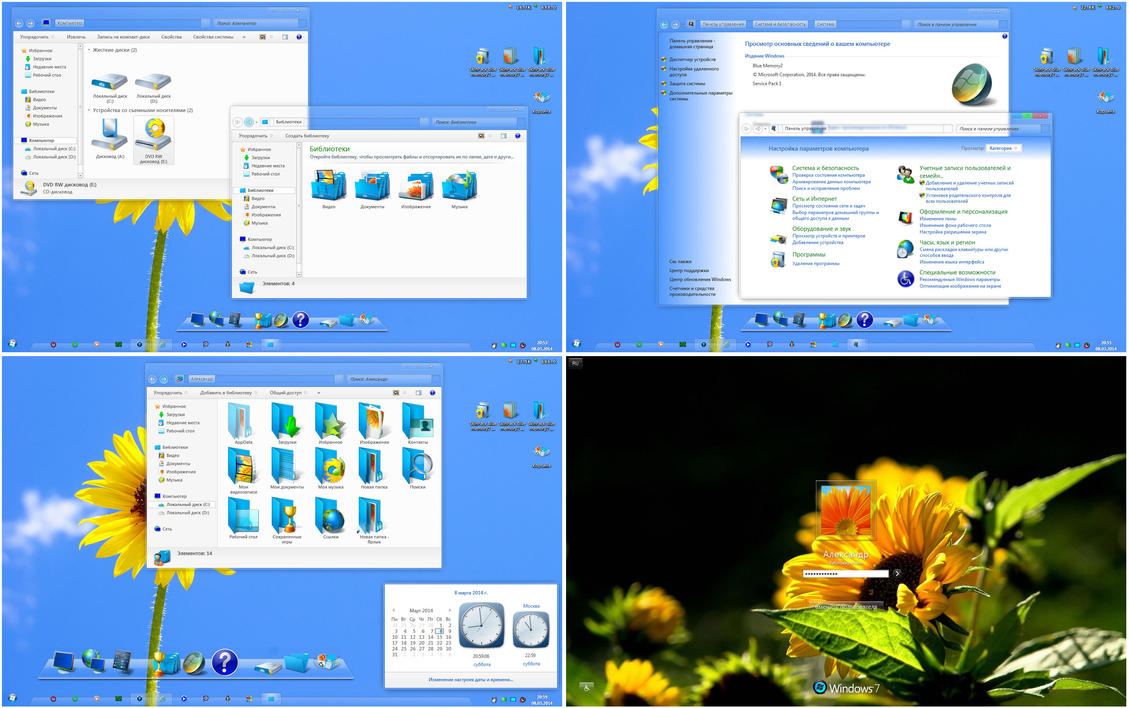Click the login submit arrow button
Viewport: 1129px width, 708px height.
tap(897, 573)
